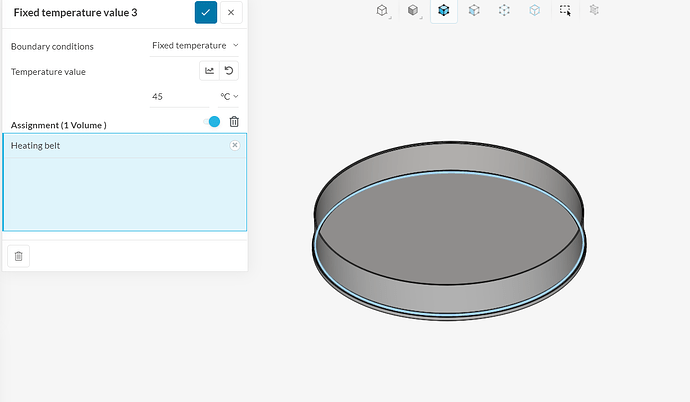Switch to face selection mode
Image resolution: width=690 pixels, height=402 pixels.
point(474,11)
